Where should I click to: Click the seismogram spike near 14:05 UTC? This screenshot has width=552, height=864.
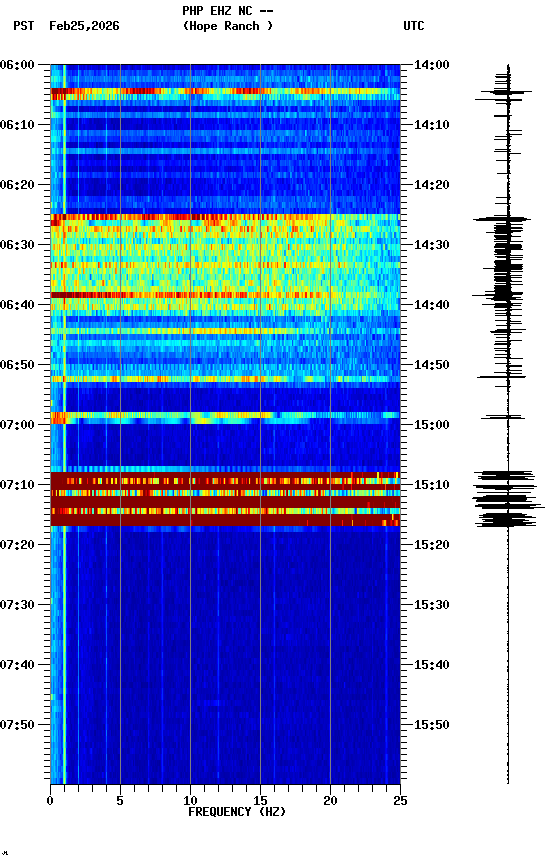point(508,93)
